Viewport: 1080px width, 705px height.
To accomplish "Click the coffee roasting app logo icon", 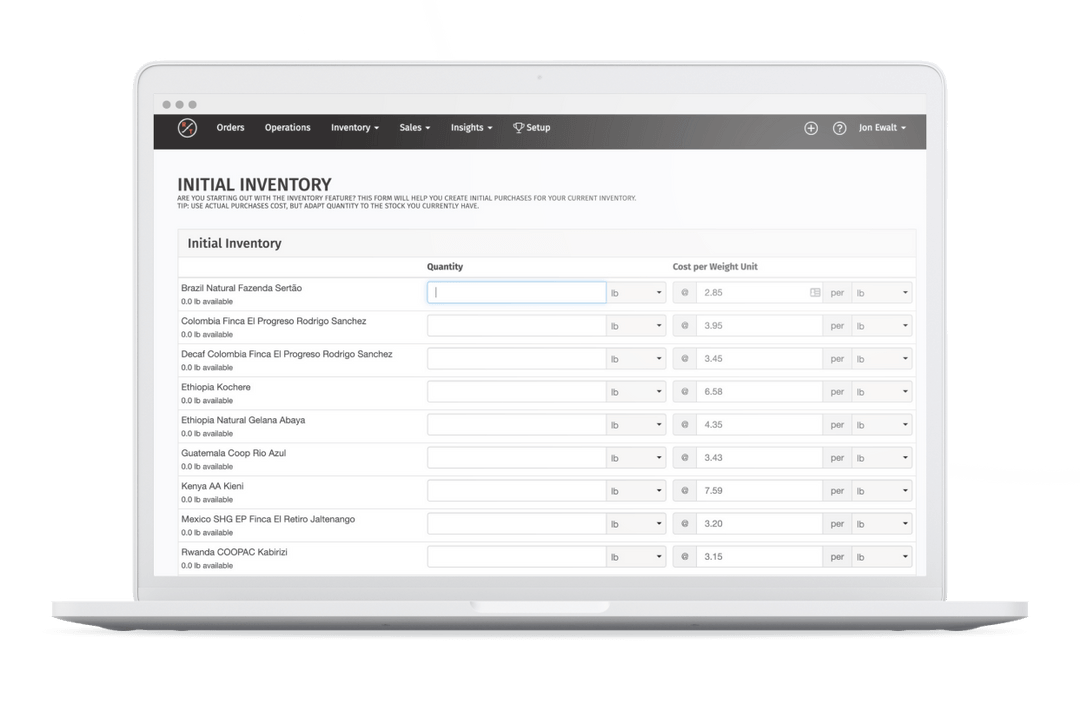I will point(186,127).
